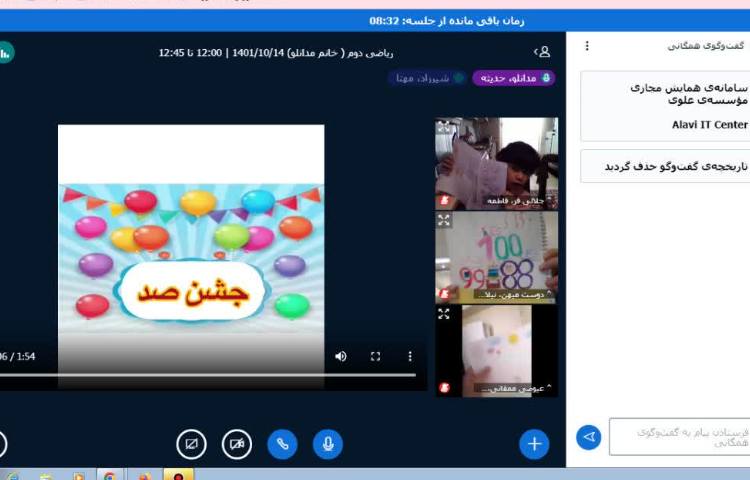This screenshot has height=480, width=750.
Task: Open the جلالی فر، فاطمه webcam name dropdown
Action: click(x=519, y=201)
